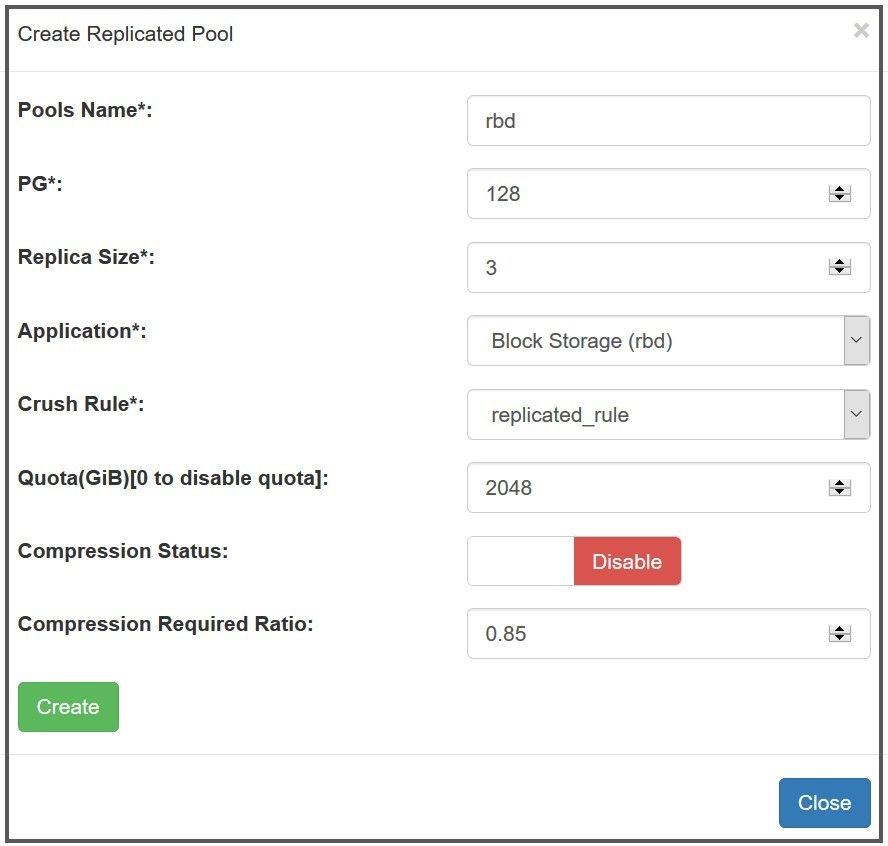Decrease the Compression Required Ratio
Viewport: 888px width, 846px height.
[x=838, y=640]
